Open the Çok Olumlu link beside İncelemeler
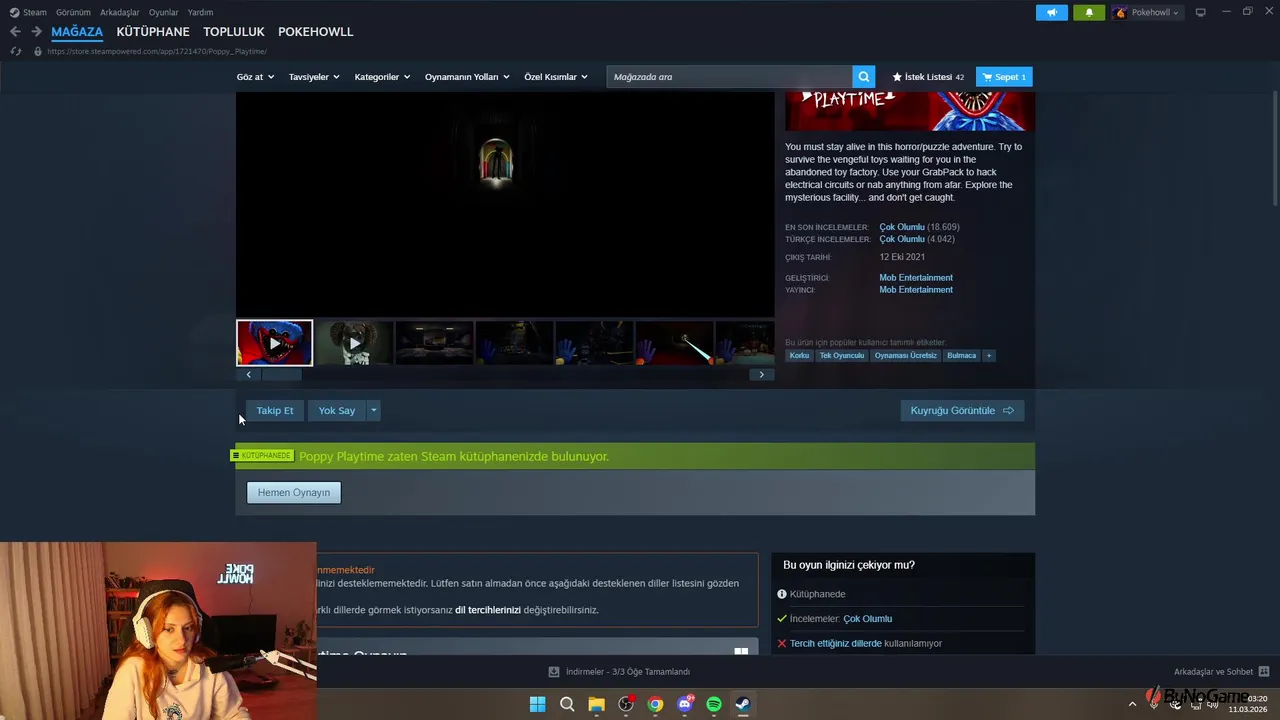Viewport: 1280px width, 720px height. point(868,619)
